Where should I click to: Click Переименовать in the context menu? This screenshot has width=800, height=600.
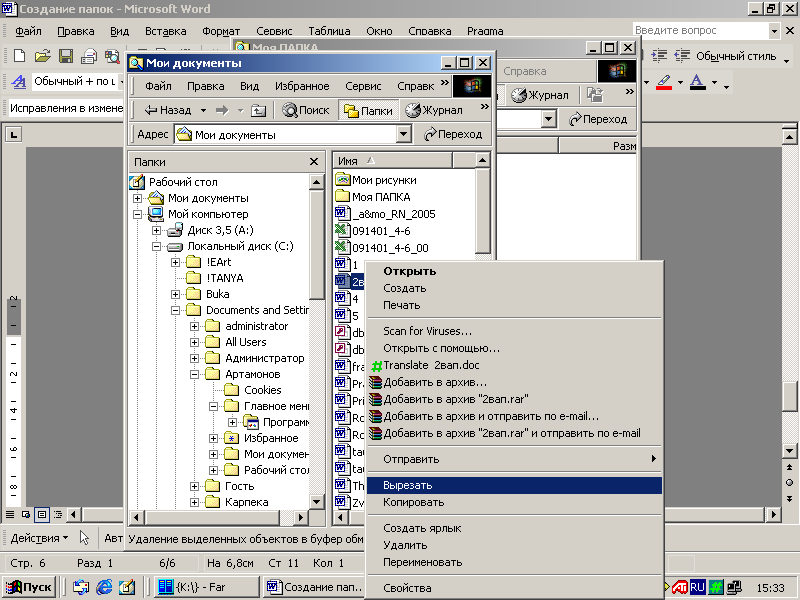(514, 562)
